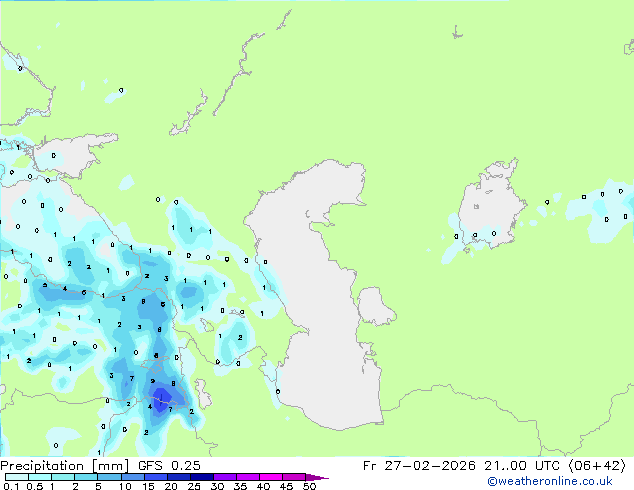Click the darkest blue precipitation core
634x490 pixels.
coord(163,399)
